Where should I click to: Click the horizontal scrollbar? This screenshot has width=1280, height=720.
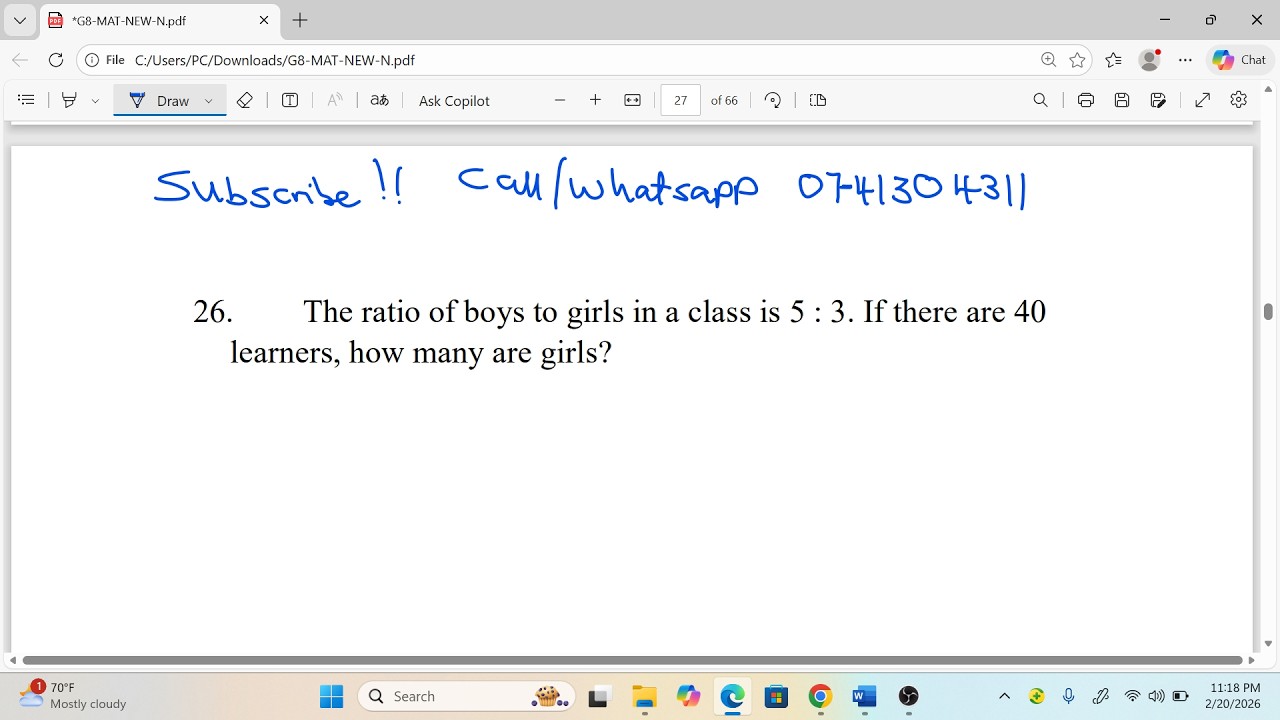point(632,660)
